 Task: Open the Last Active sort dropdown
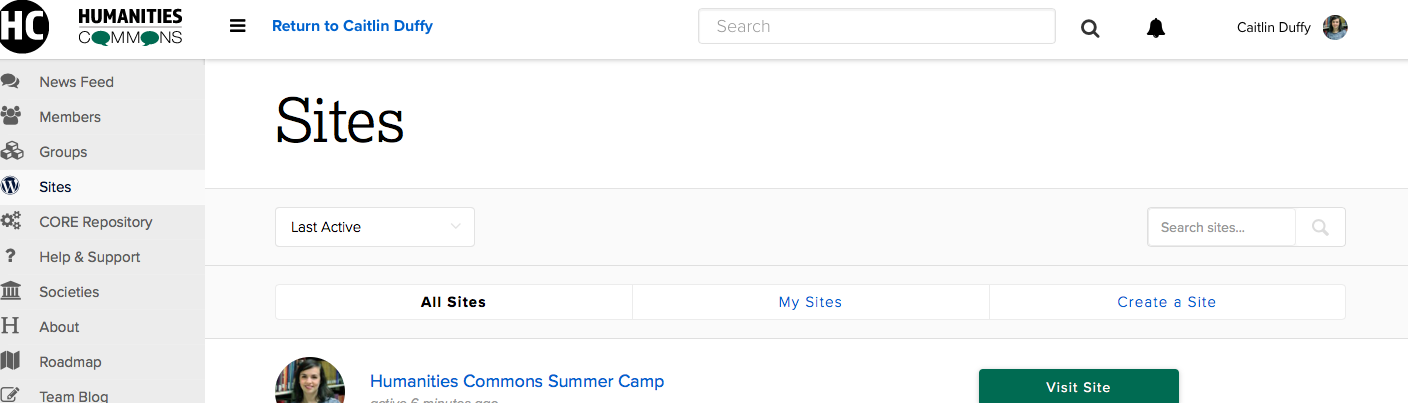click(x=374, y=227)
